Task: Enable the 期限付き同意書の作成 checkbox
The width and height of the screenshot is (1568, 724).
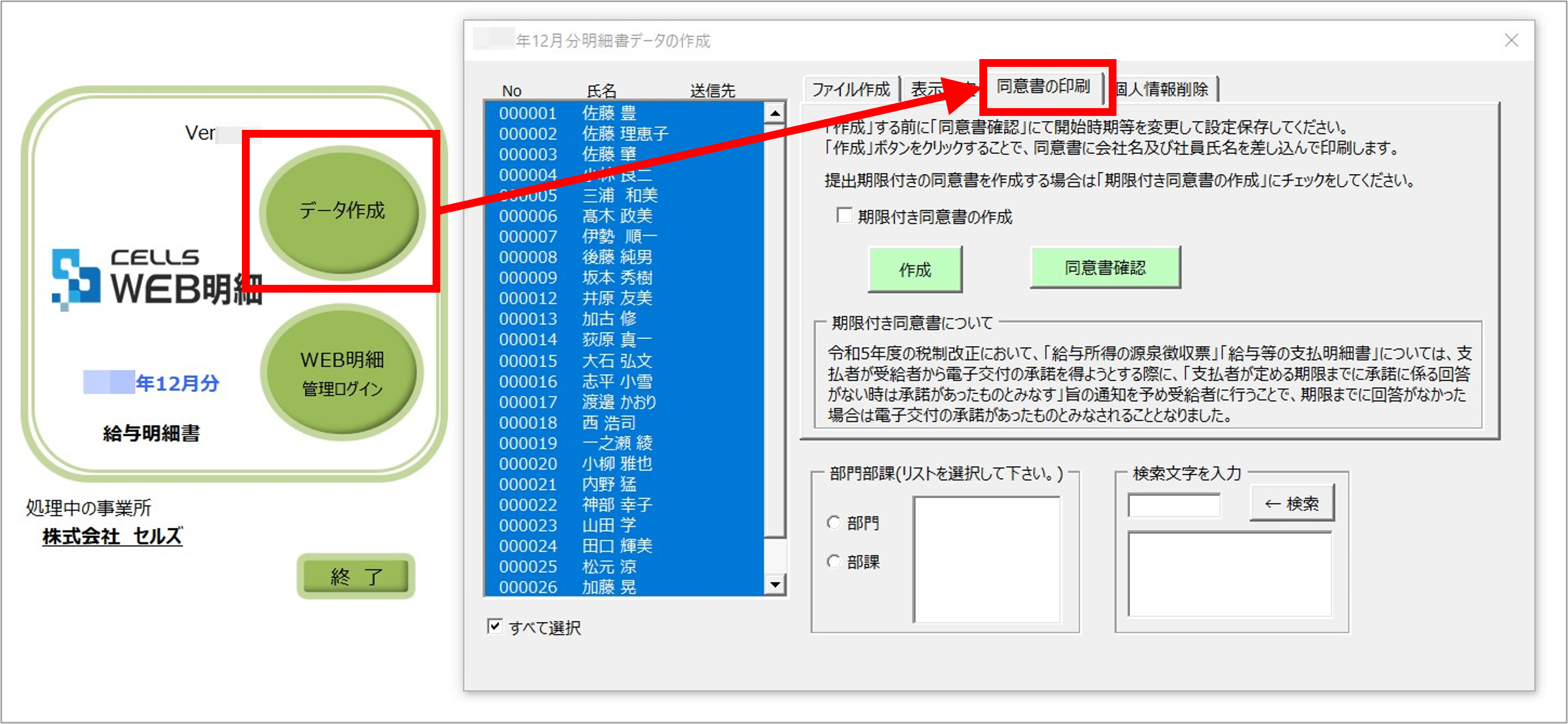Action: (845, 215)
